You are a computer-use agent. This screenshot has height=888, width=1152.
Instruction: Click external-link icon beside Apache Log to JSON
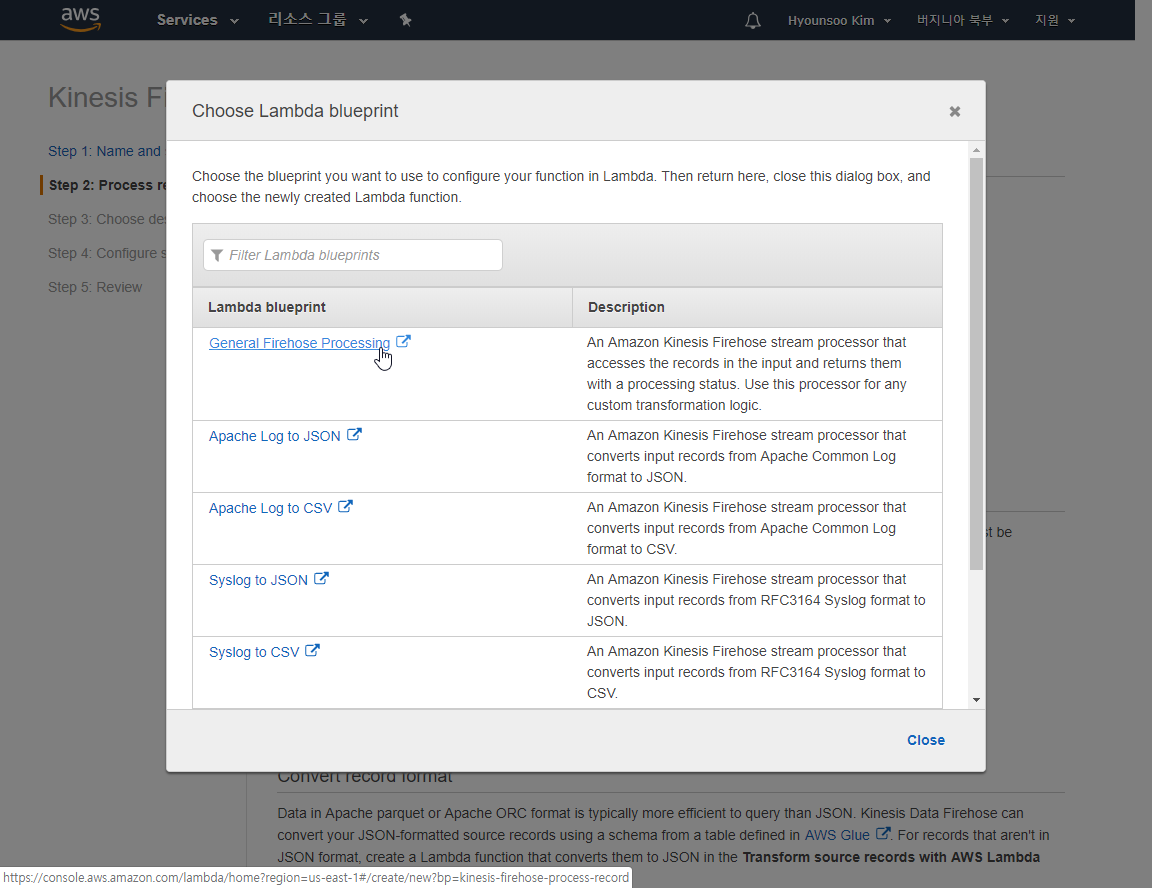coord(354,435)
